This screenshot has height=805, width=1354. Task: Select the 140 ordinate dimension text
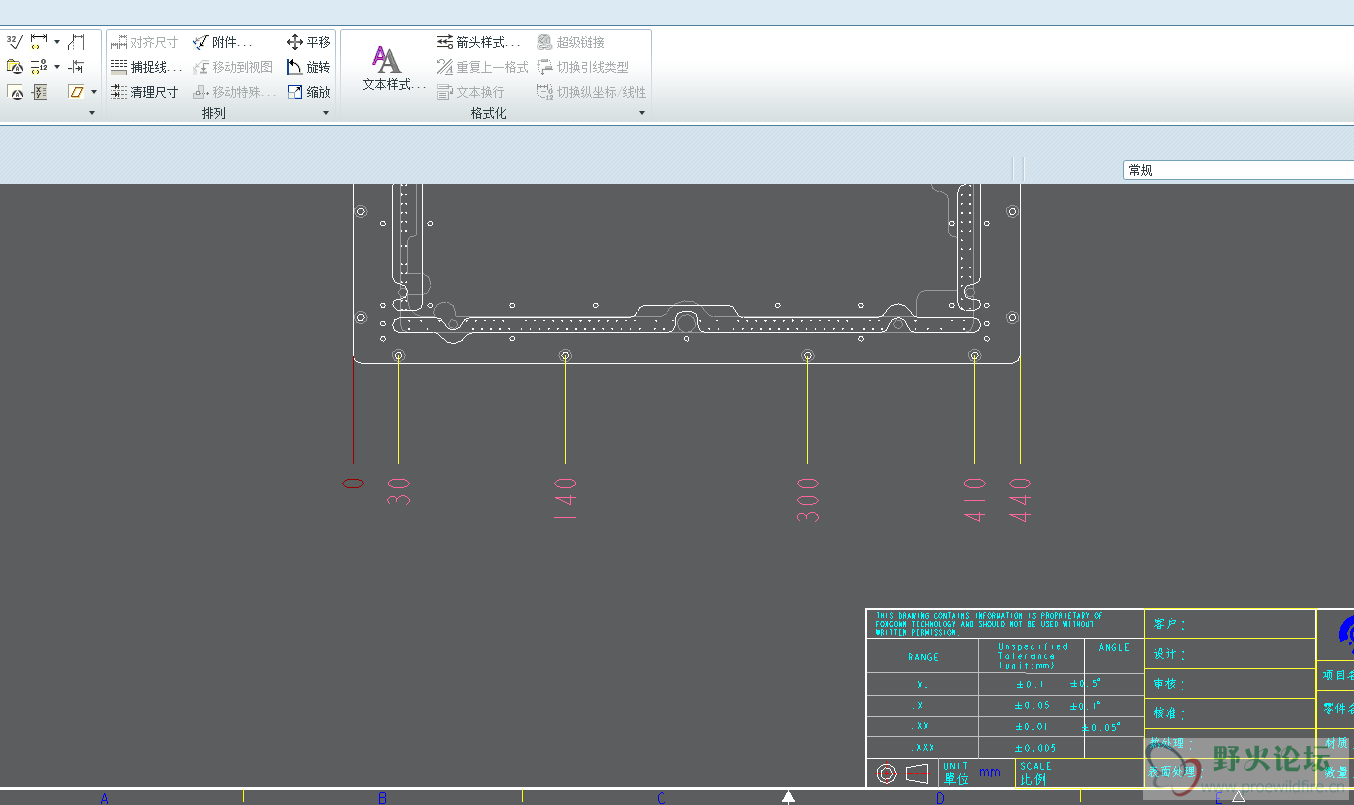566,498
